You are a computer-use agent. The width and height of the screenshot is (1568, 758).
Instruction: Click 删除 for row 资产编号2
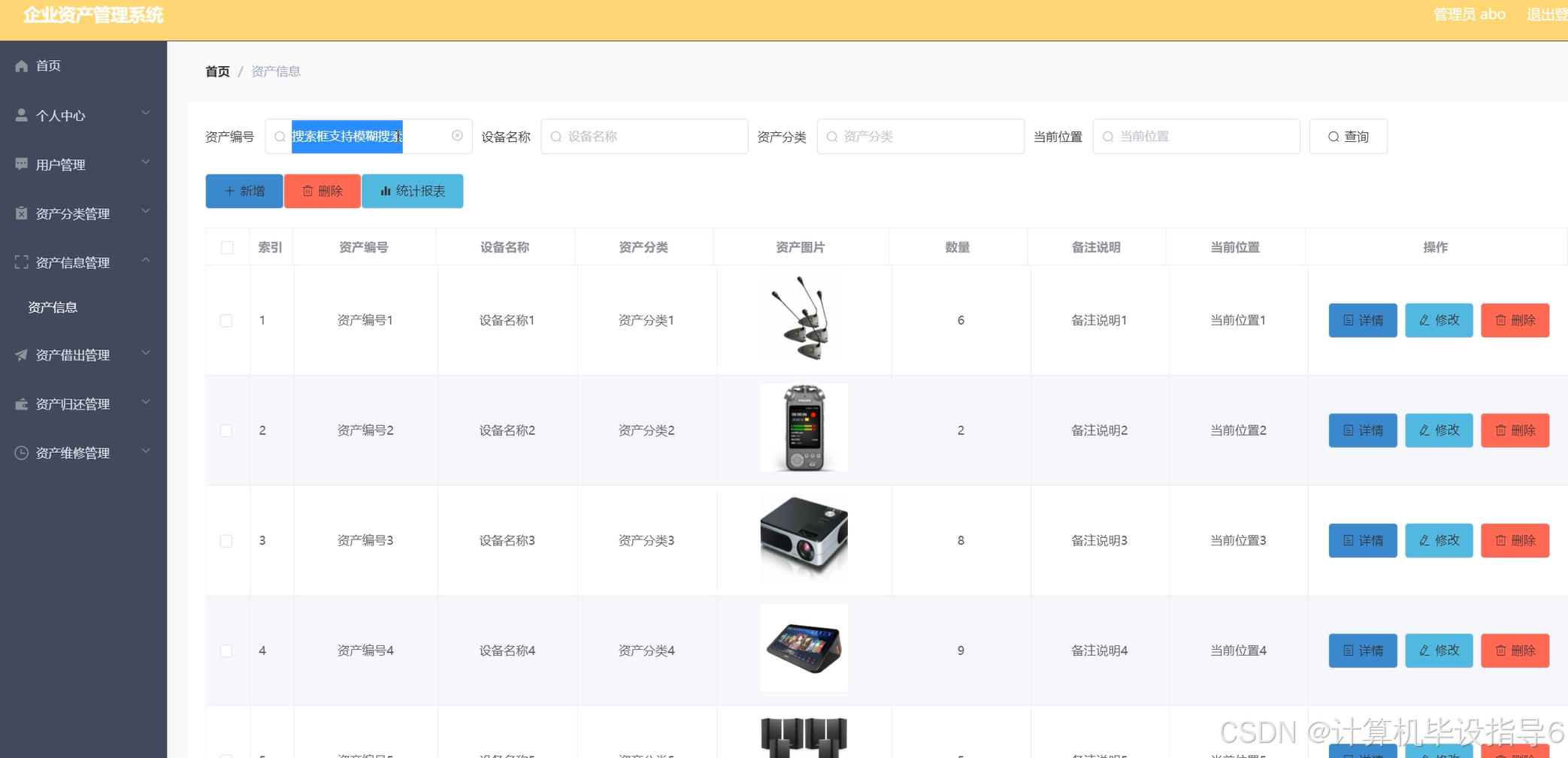pyautogui.click(x=1515, y=430)
